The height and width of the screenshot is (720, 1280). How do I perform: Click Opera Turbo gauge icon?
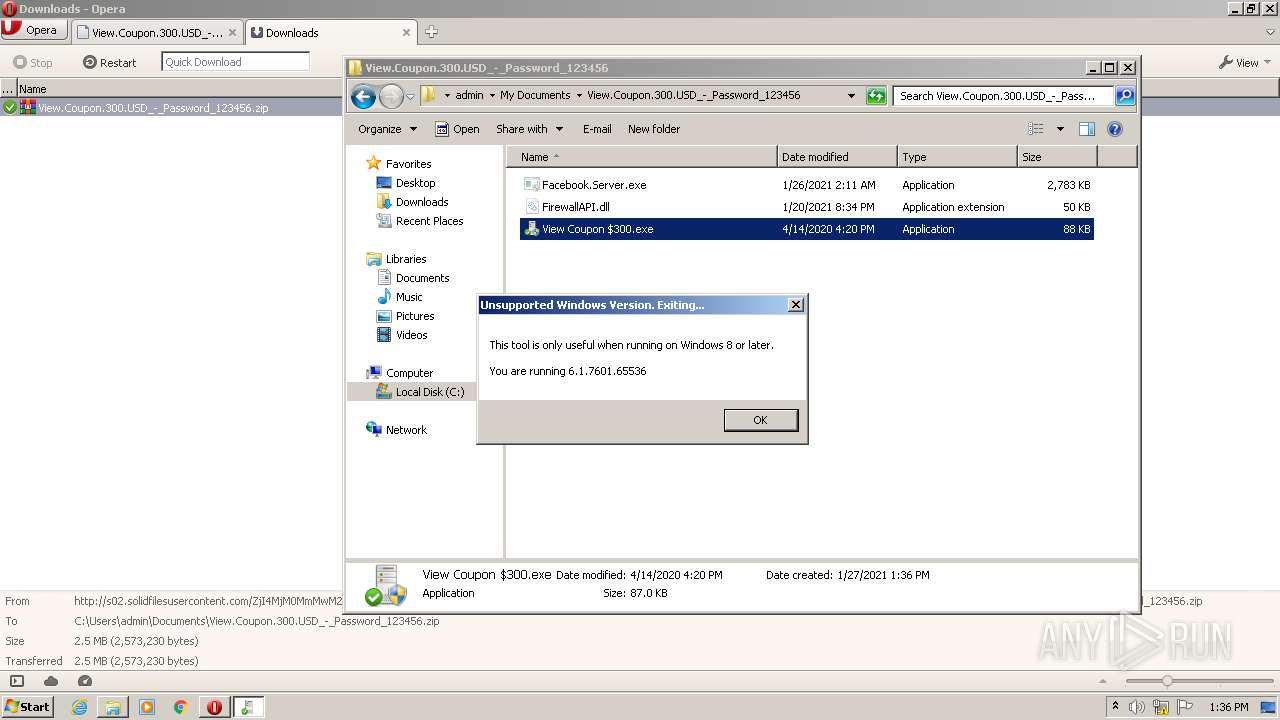85,681
